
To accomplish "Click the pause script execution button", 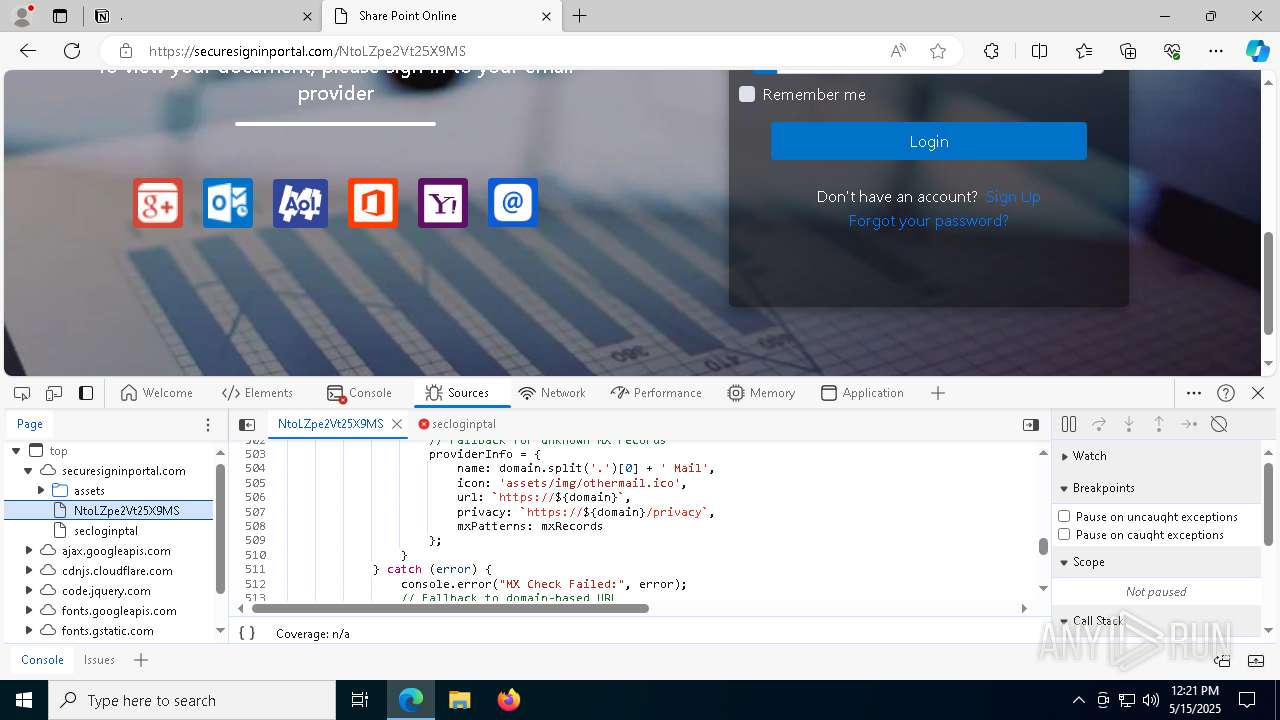I will (1069, 424).
